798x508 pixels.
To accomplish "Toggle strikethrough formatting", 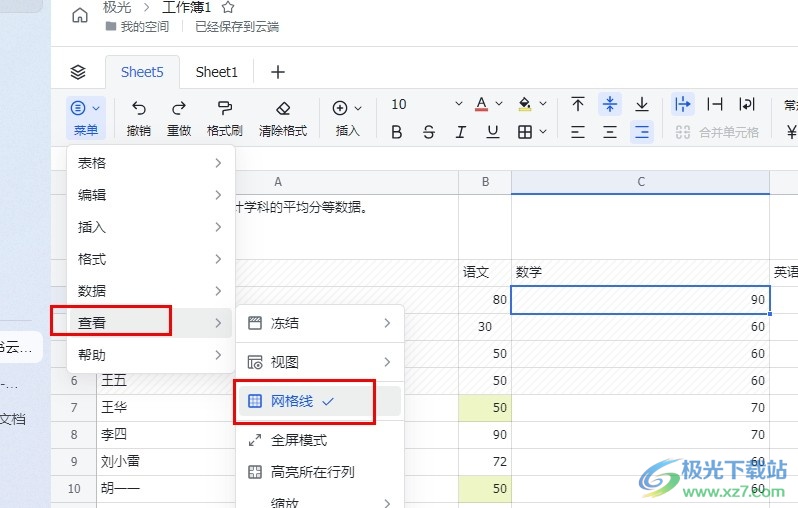I will point(429,132).
